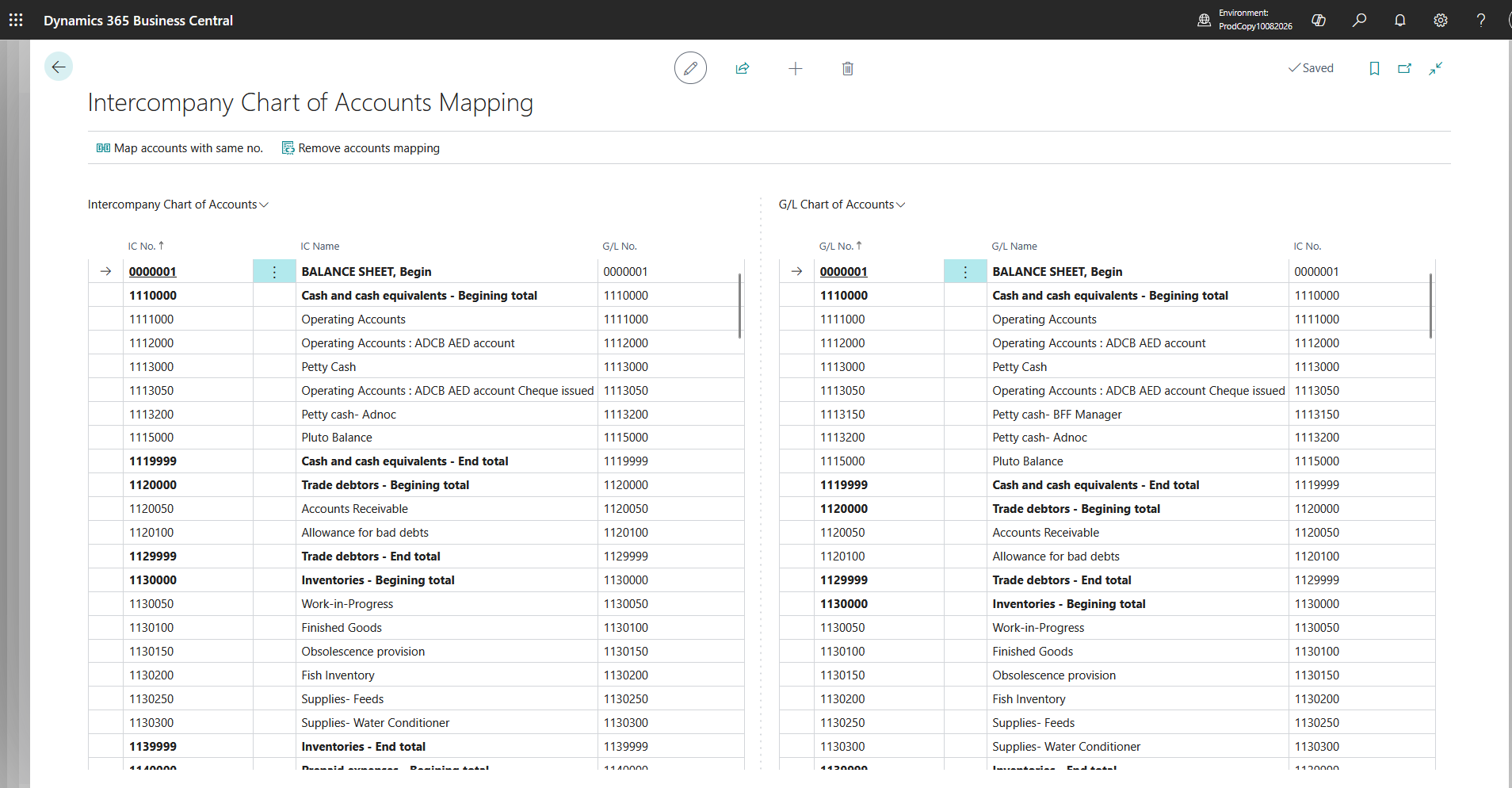
Task: Go back with the arrow button
Action: pyautogui.click(x=59, y=67)
